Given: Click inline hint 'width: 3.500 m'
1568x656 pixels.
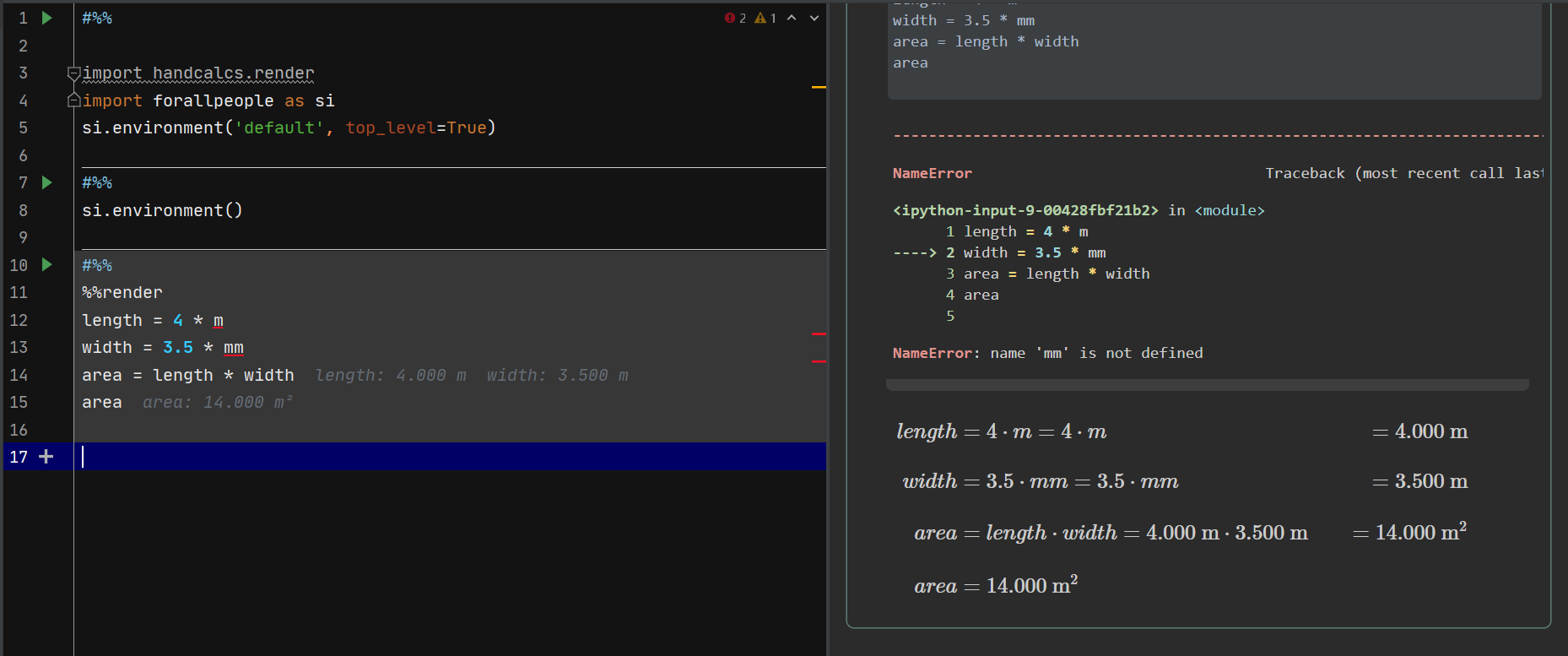Looking at the screenshot, I should [x=558, y=376].
